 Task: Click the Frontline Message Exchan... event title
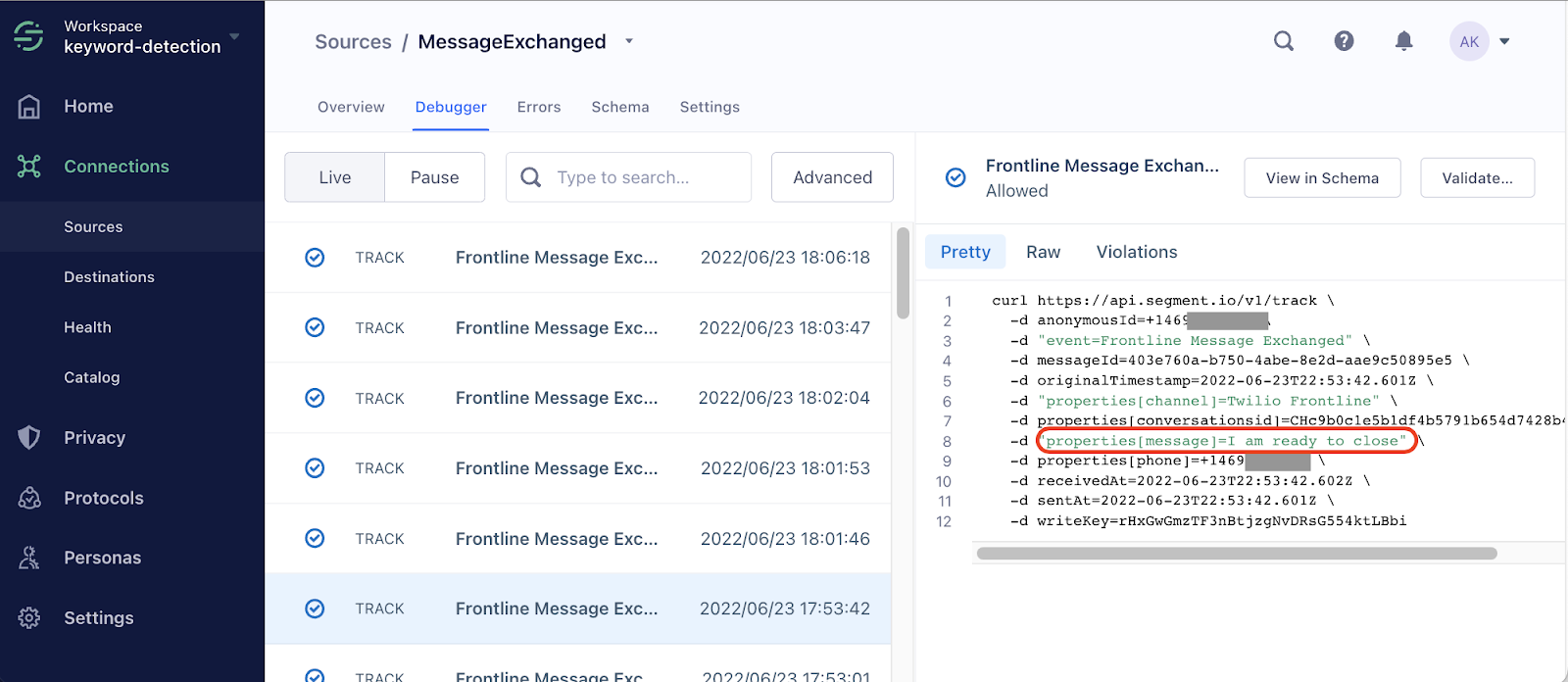tap(1102, 166)
